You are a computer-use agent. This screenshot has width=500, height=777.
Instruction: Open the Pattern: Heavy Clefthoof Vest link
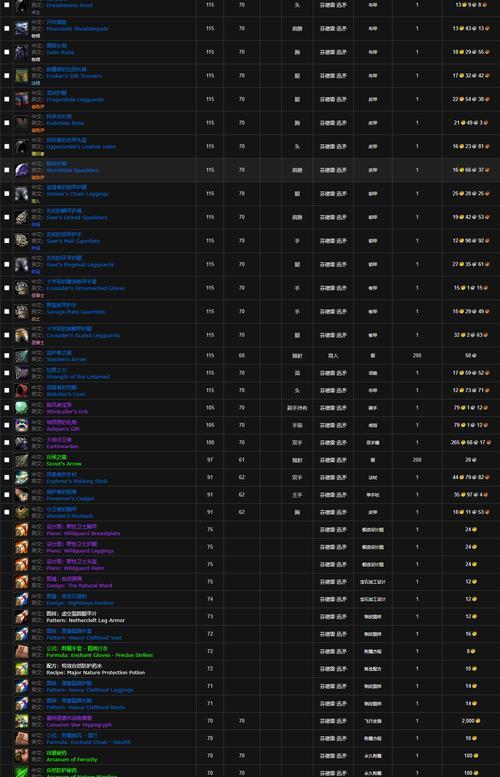pyautogui.click(x=84, y=638)
